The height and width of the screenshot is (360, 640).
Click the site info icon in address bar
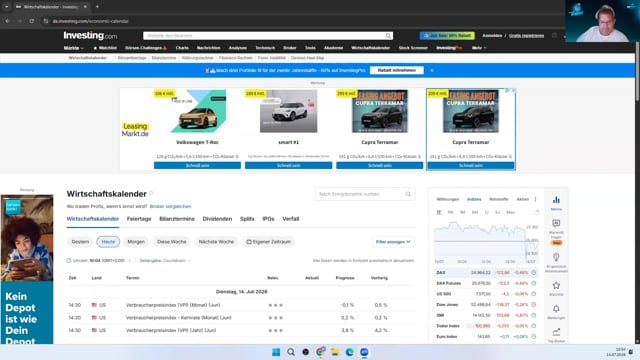pyautogui.click(x=46, y=21)
